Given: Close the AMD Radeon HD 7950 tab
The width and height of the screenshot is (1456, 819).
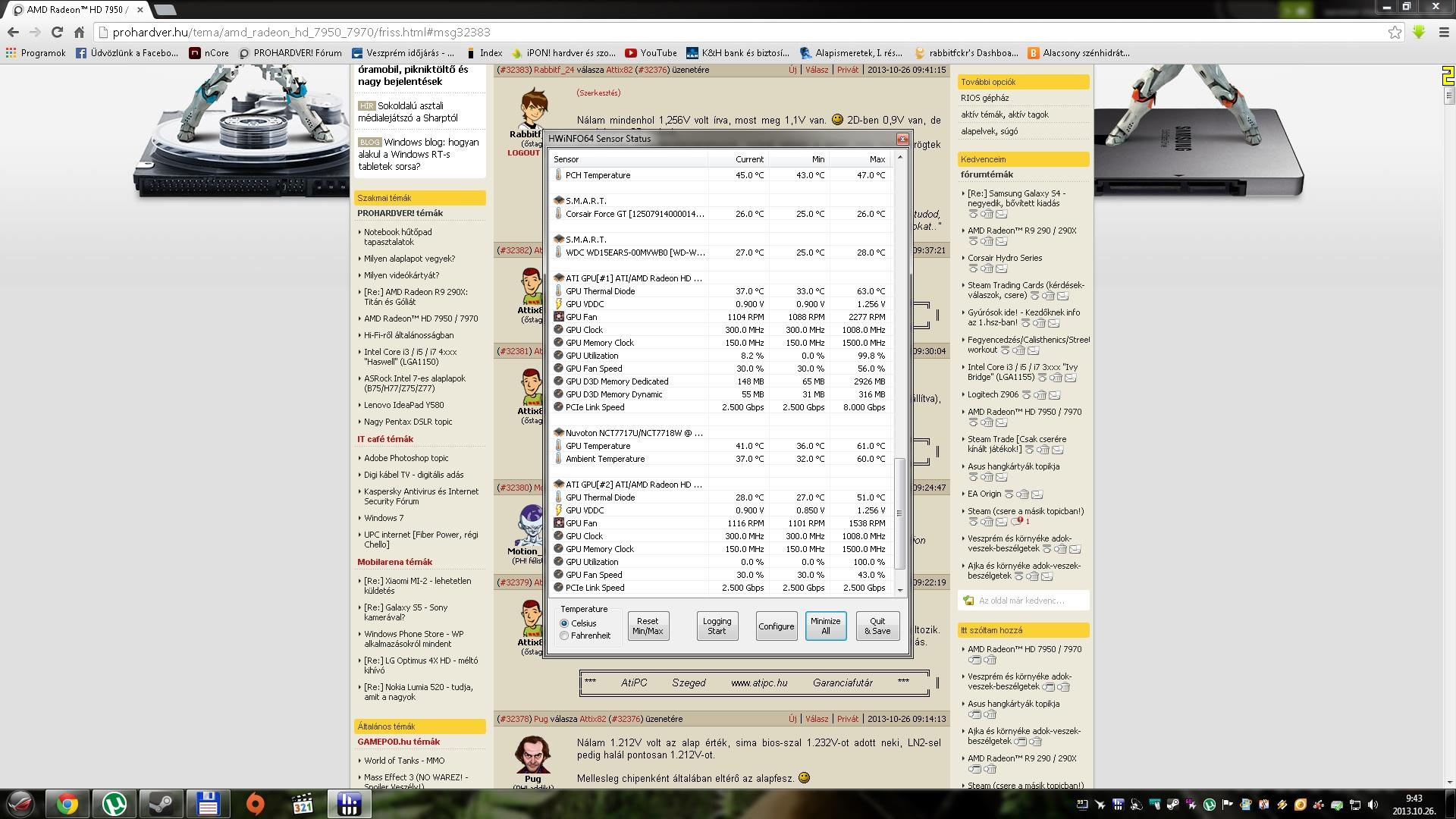Looking at the screenshot, I should point(140,10).
